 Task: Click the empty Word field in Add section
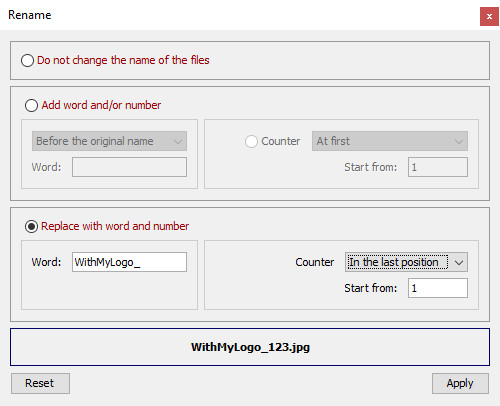[x=129, y=167]
